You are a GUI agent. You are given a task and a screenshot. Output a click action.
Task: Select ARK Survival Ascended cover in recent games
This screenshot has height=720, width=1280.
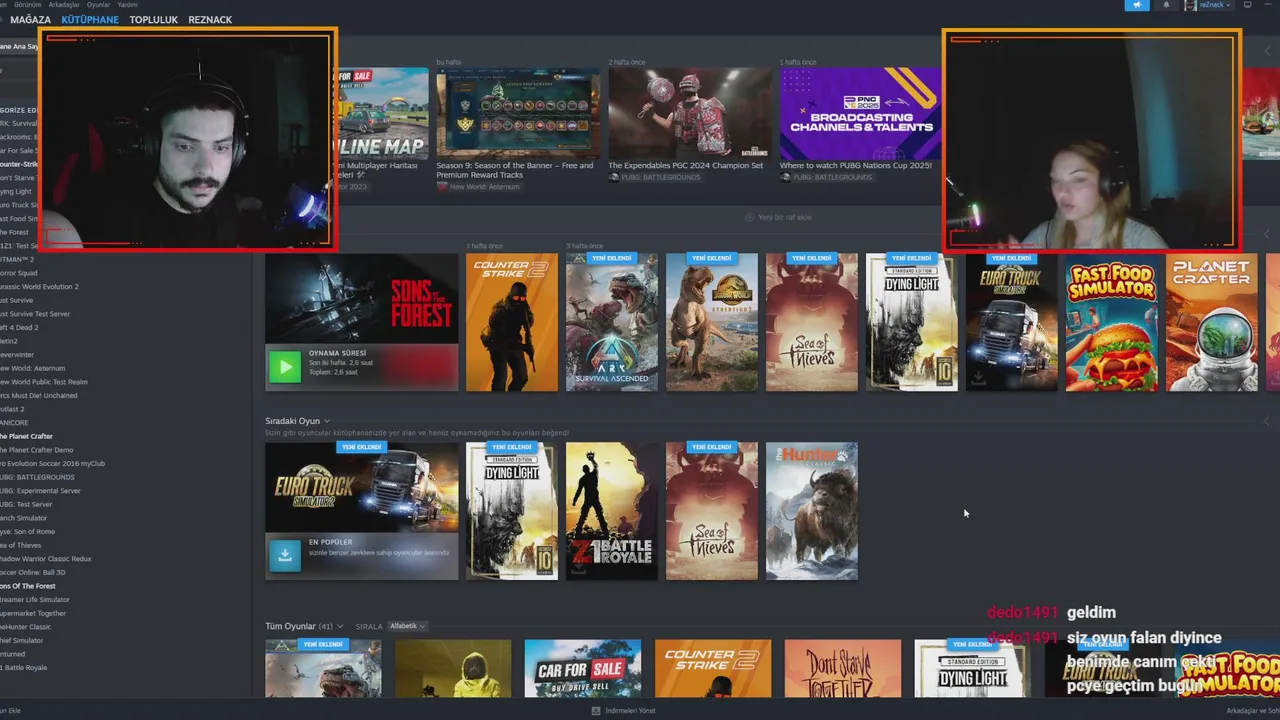(611, 322)
